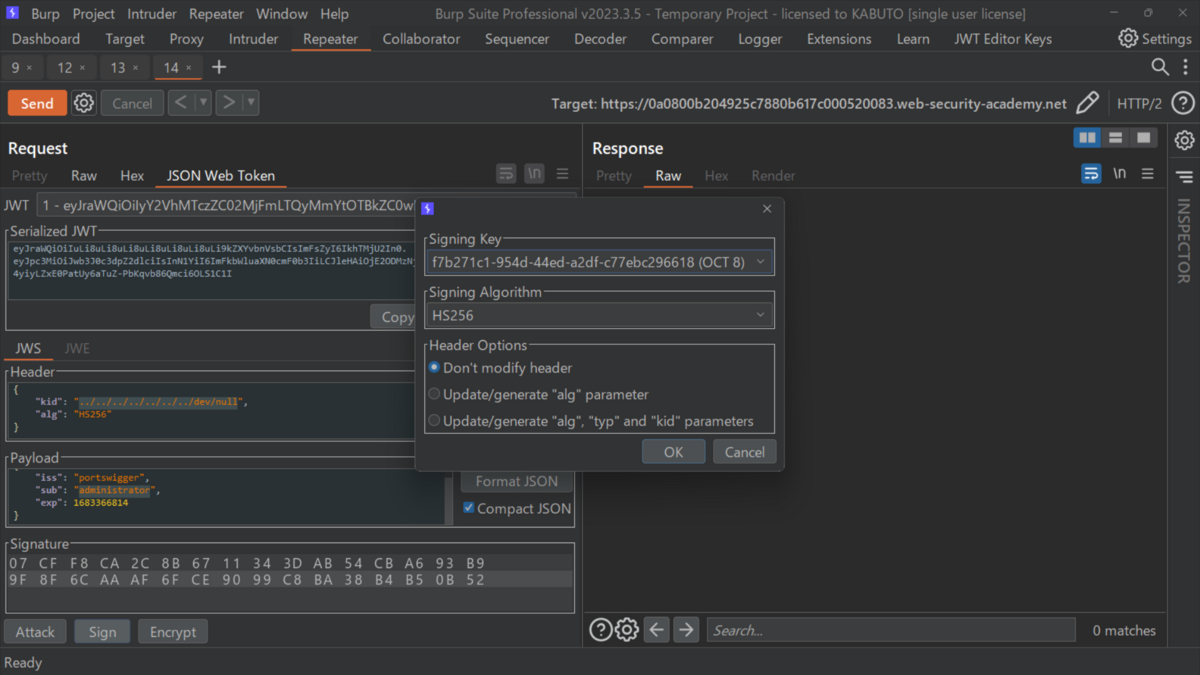
Task: Click the Serialized JWT text area
Action: point(211,270)
